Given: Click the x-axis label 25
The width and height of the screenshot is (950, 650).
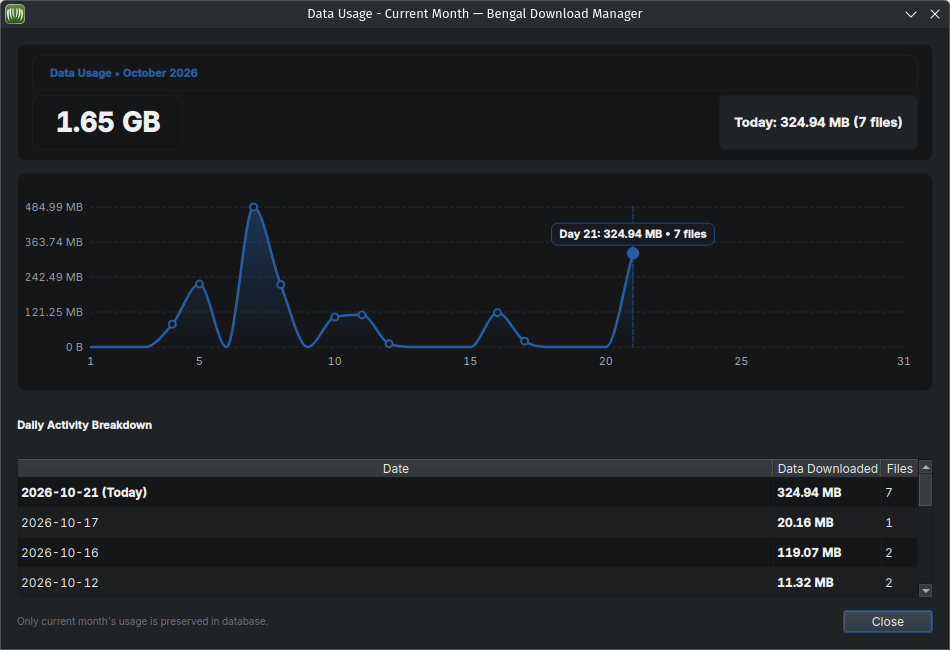Looking at the screenshot, I should [741, 361].
